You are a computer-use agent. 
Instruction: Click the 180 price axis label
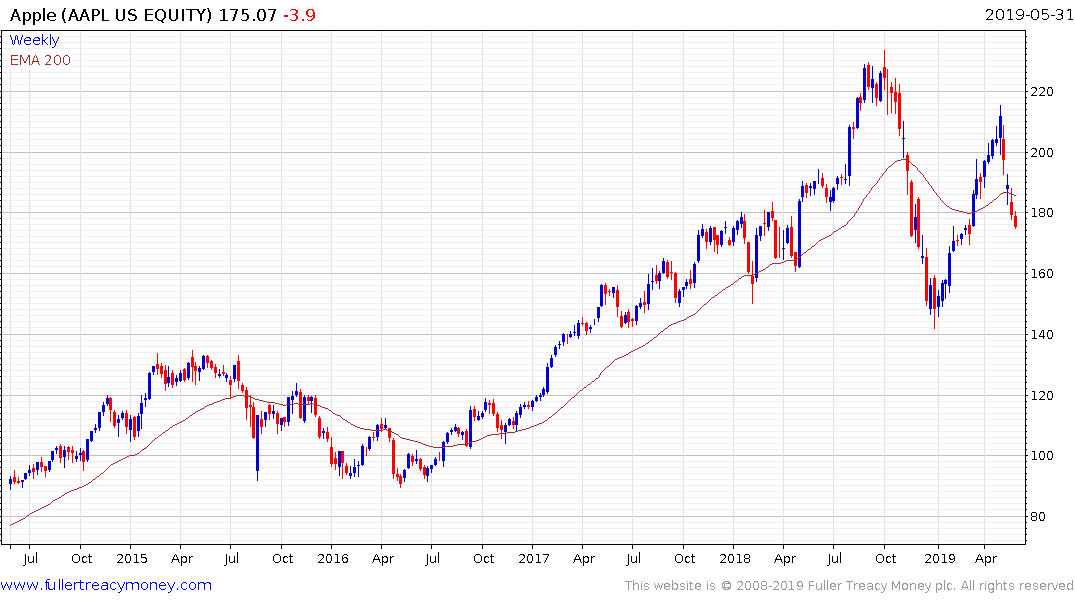coord(1042,213)
